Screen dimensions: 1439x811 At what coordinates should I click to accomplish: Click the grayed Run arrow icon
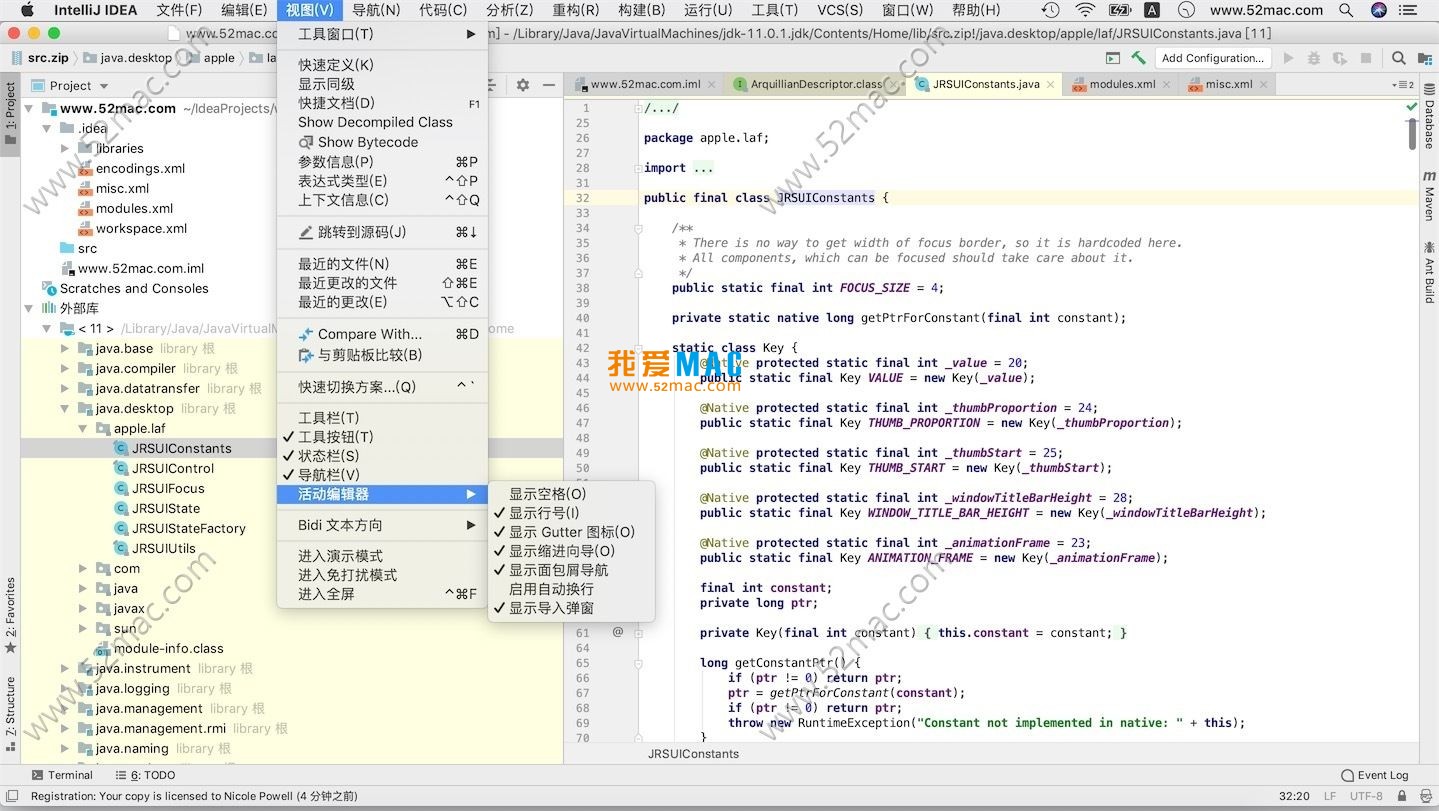pyautogui.click(x=1288, y=58)
